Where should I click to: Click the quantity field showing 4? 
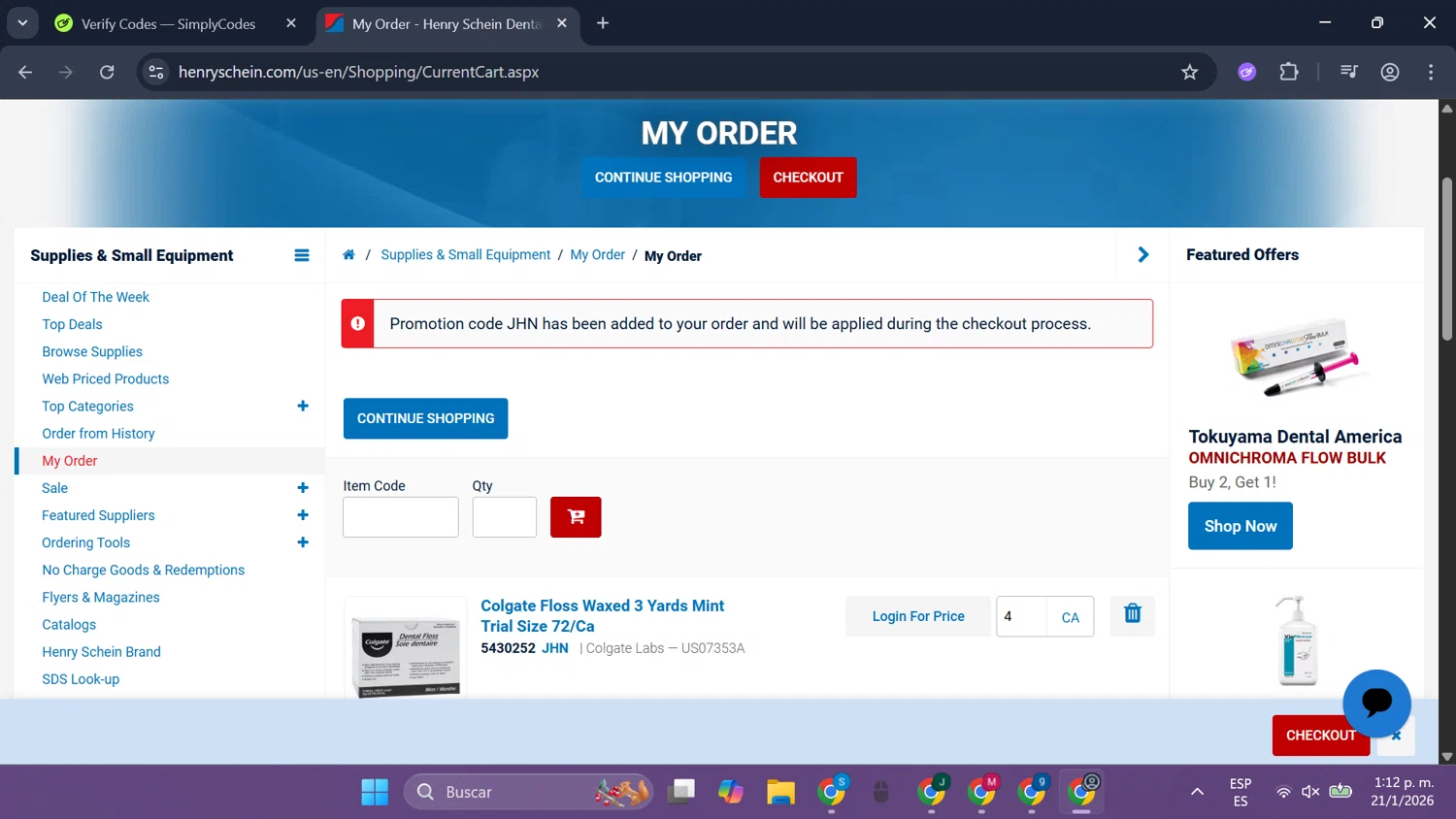point(1022,617)
